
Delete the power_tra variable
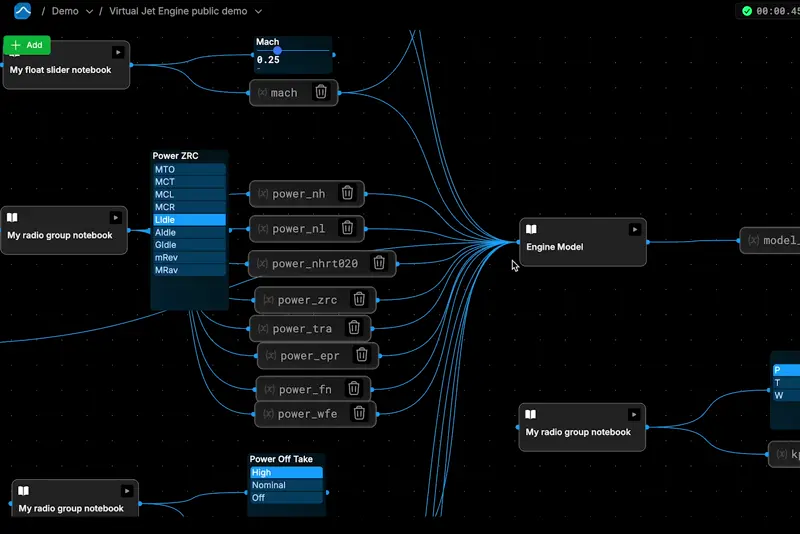pyautogui.click(x=354, y=327)
